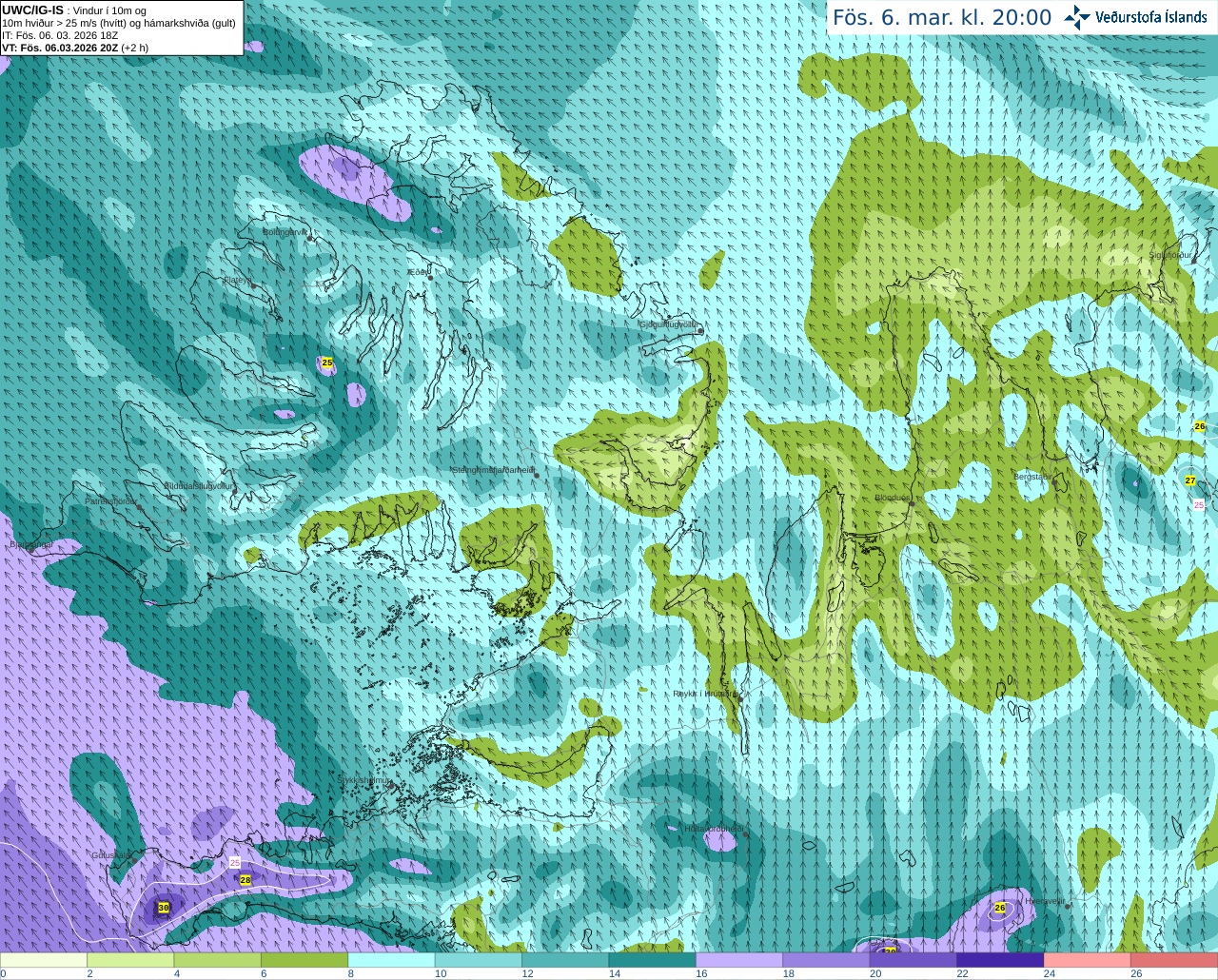This screenshot has height=980, width=1218.
Task: Select the 14–16 m/s dark teal legend swatch
Action: pyautogui.click(x=653, y=960)
